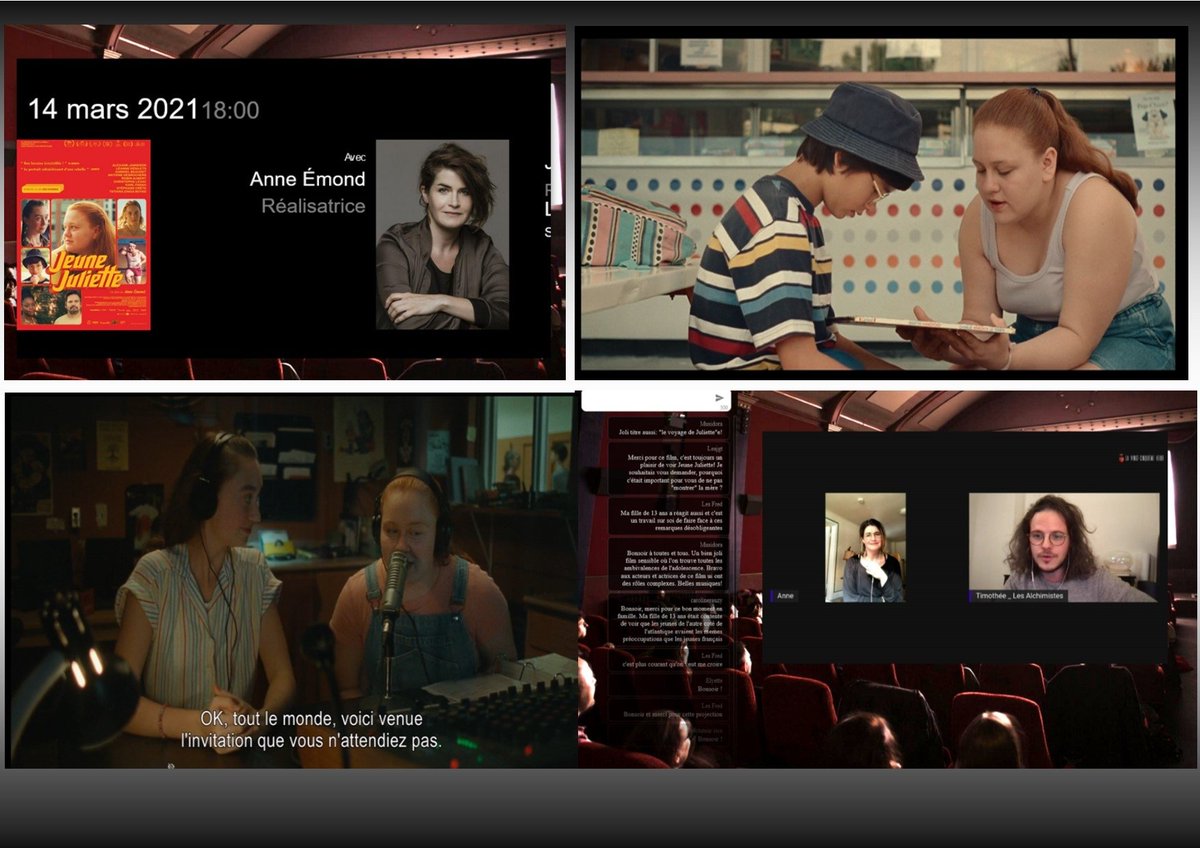Viewport: 1200px width, 848px height.
Task: Click Les Fred message about fille de 13 ans
Action: [670, 517]
